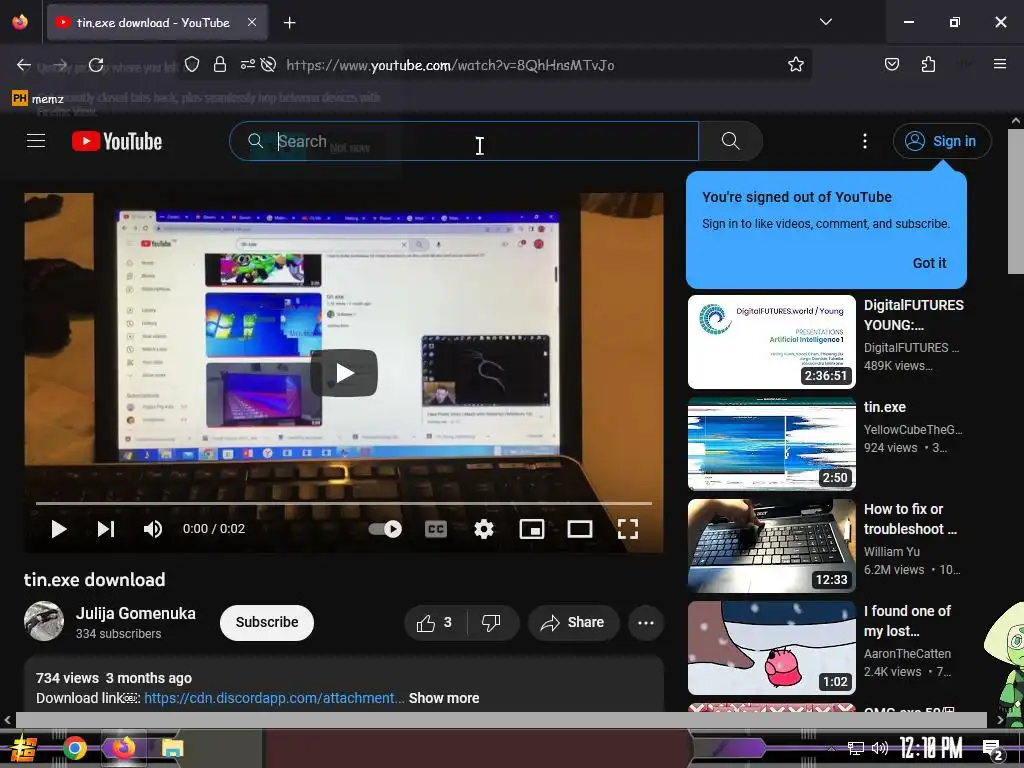Open the Pocket save icon in toolbar
1024x768 pixels.
click(x=891, y=64)
